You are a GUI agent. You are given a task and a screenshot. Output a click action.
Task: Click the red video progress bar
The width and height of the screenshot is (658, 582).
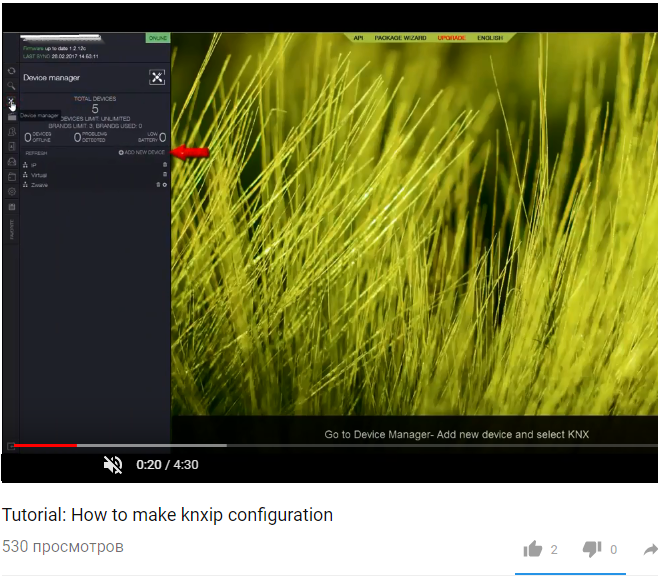pos(45,445)
